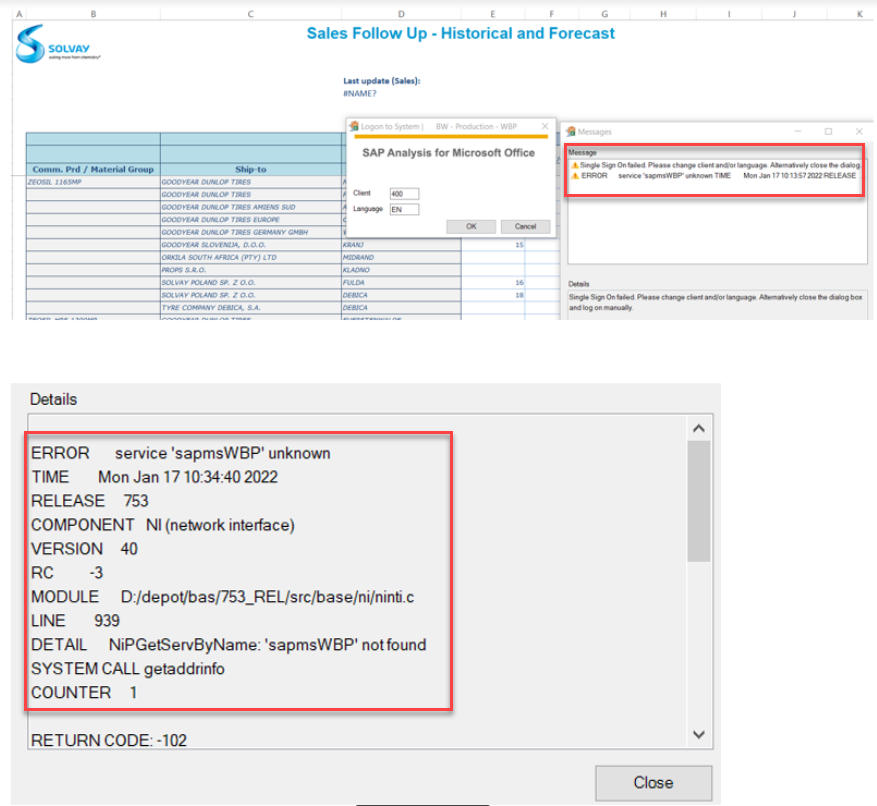Screen dimensions: 877x806
Task: Select the #NAME? error cell
Action: click(x=360, y=93)
